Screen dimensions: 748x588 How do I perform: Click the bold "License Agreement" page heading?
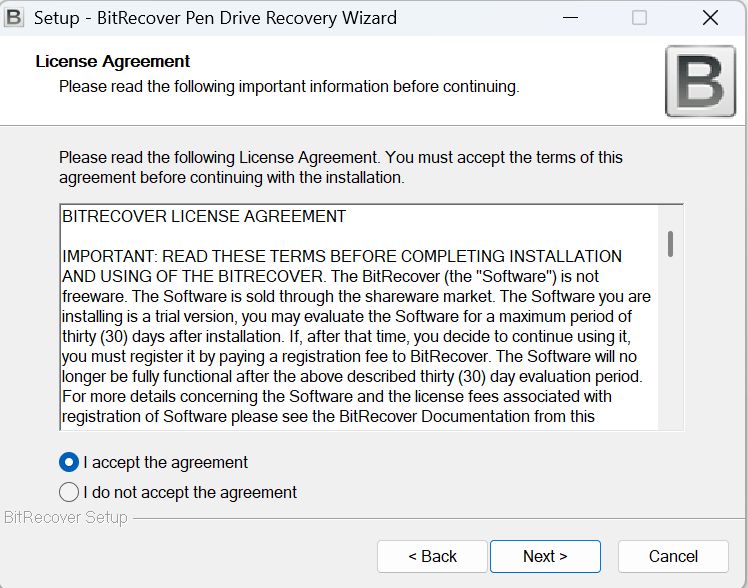tap(113, 61)
